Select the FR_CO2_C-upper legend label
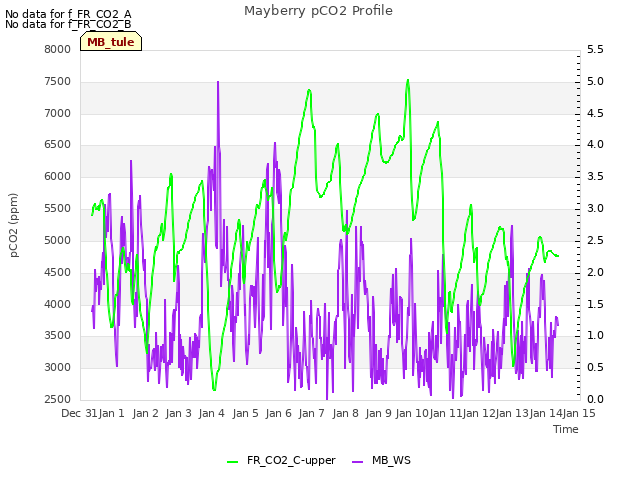 291,460
